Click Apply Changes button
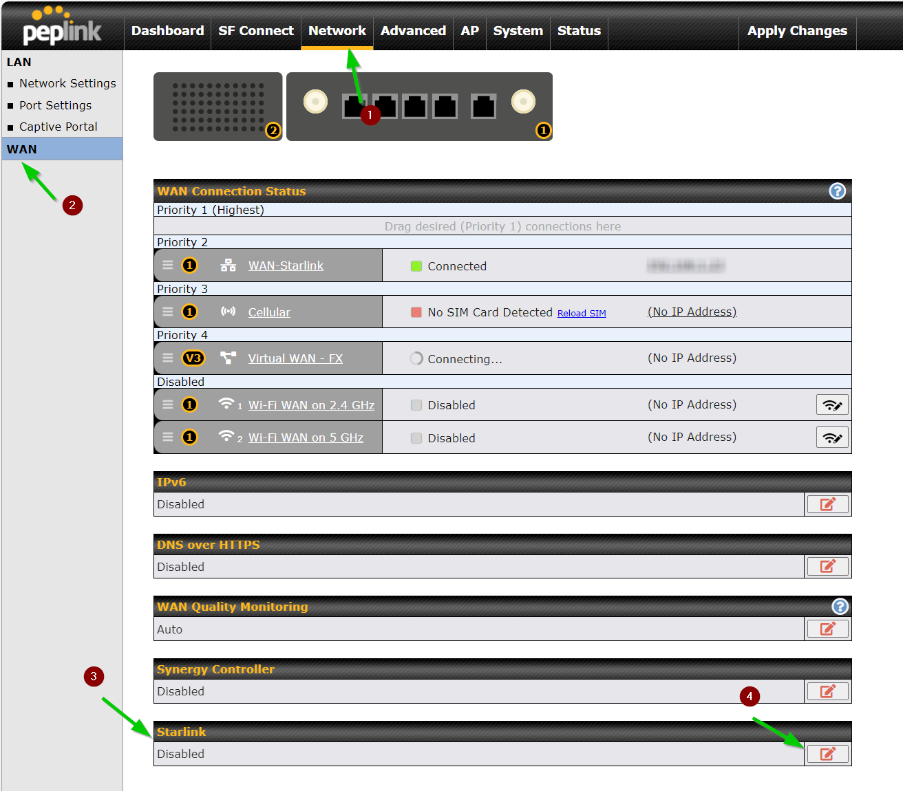The height and width of the screenshot is (791, 903). (x=797, y=31)
